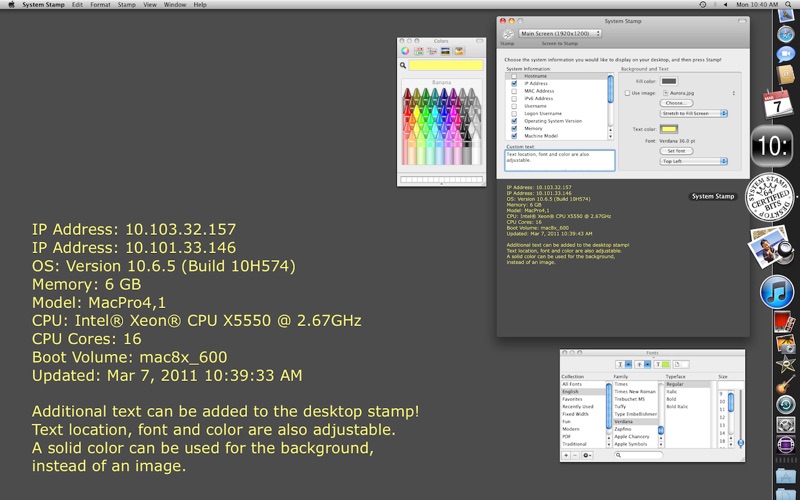Enable the Hostname checkbox

coord(515,76)
